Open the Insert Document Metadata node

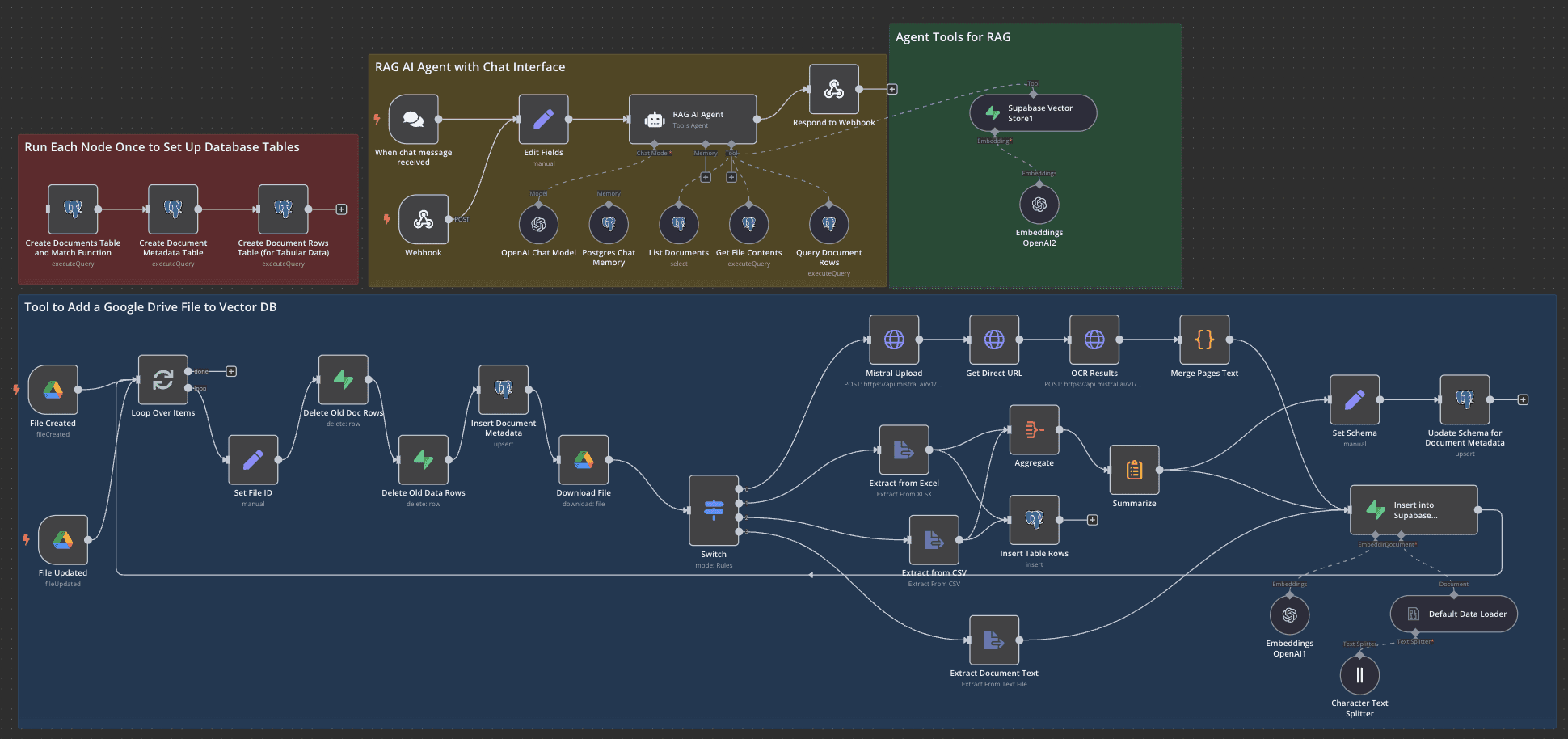click(x=504, y=390)
